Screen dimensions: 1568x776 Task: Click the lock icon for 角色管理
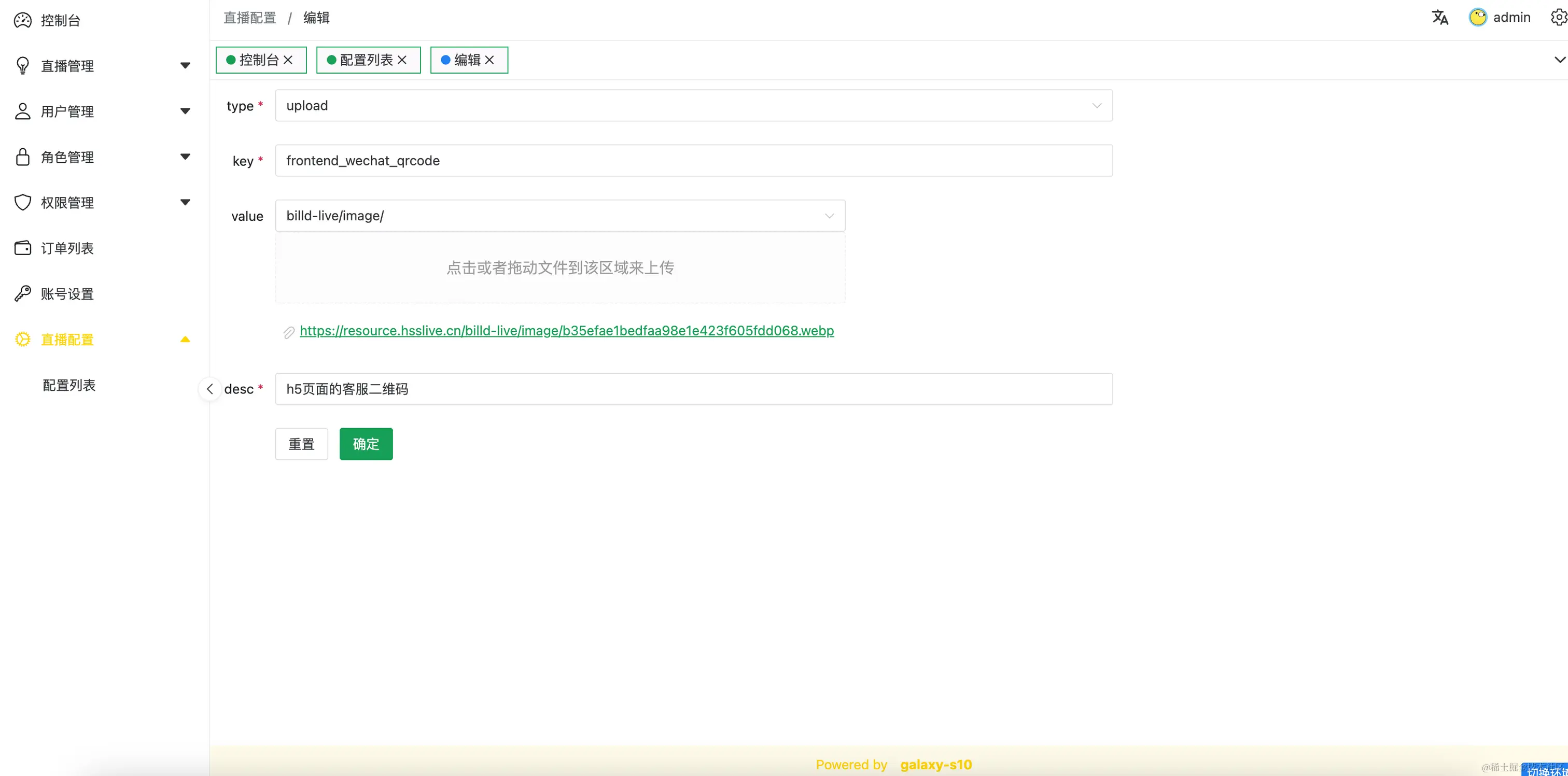pyautogui.click(x=22, y=157)
